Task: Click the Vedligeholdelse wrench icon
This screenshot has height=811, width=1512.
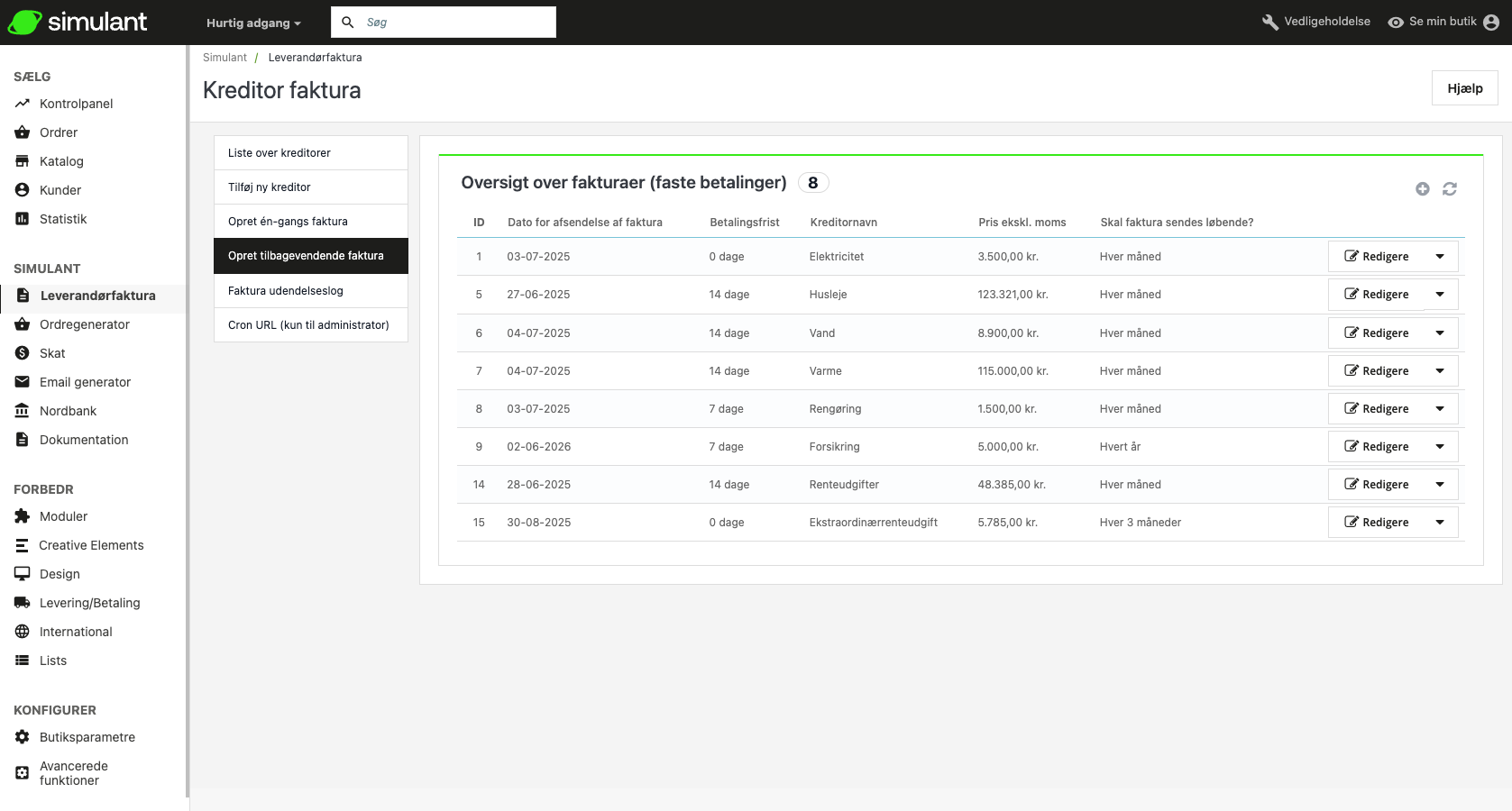Action: click(x=1269, y=23)
